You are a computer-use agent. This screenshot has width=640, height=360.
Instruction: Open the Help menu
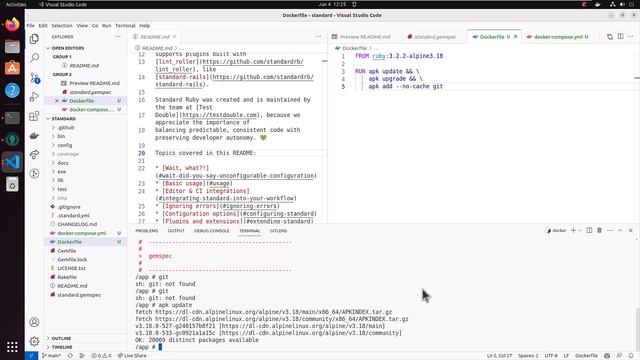click(144, 26)
